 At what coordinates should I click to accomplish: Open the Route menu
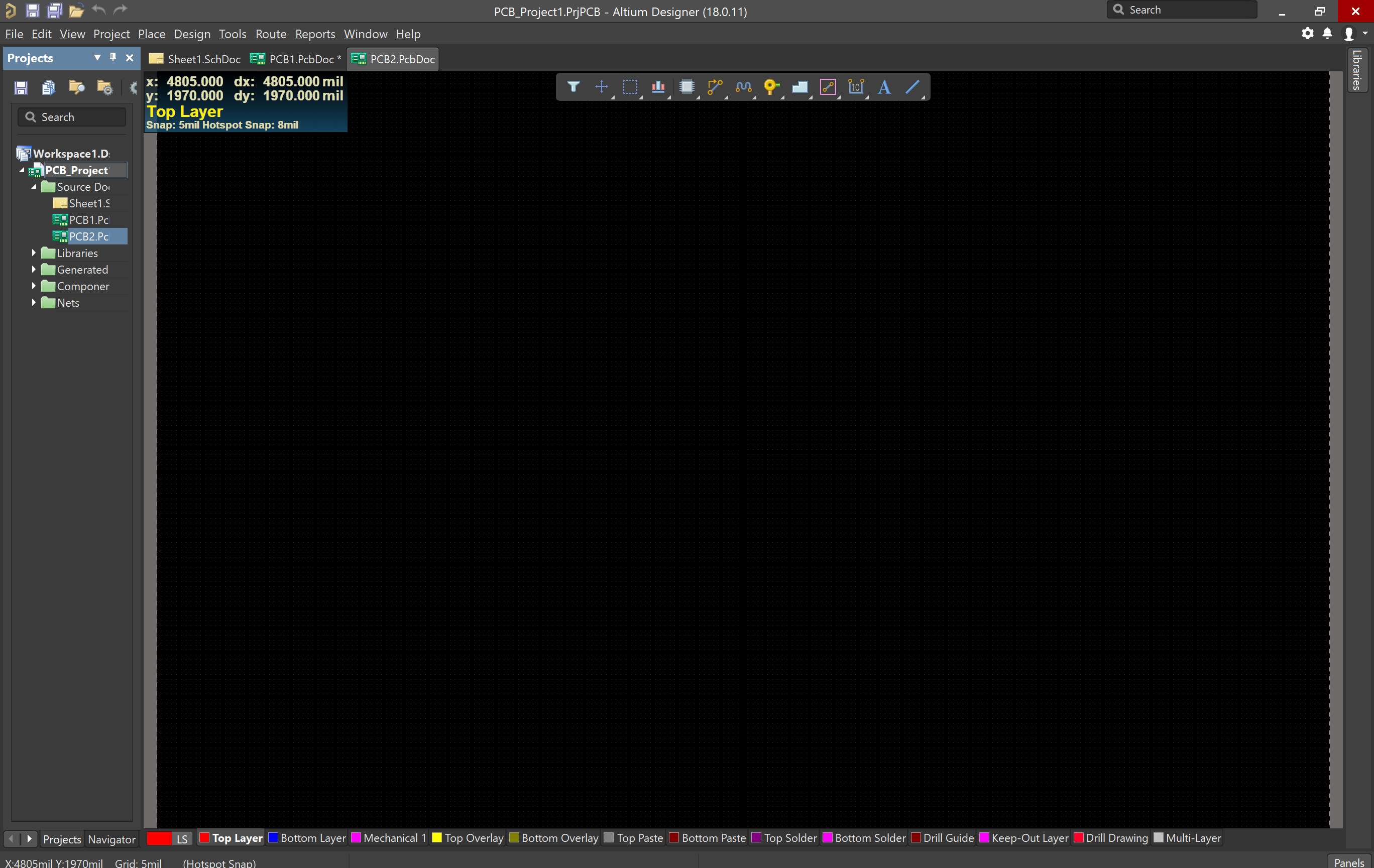271,34
